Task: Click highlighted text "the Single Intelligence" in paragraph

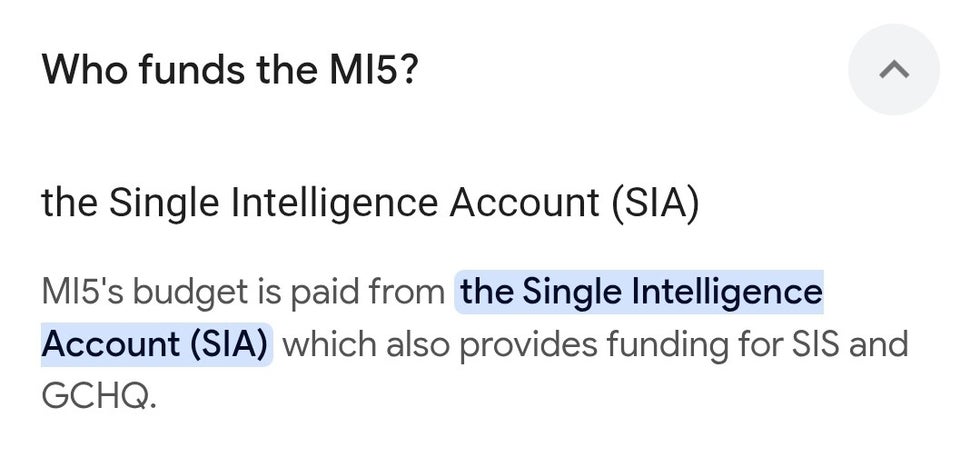Action: point(641,292)
